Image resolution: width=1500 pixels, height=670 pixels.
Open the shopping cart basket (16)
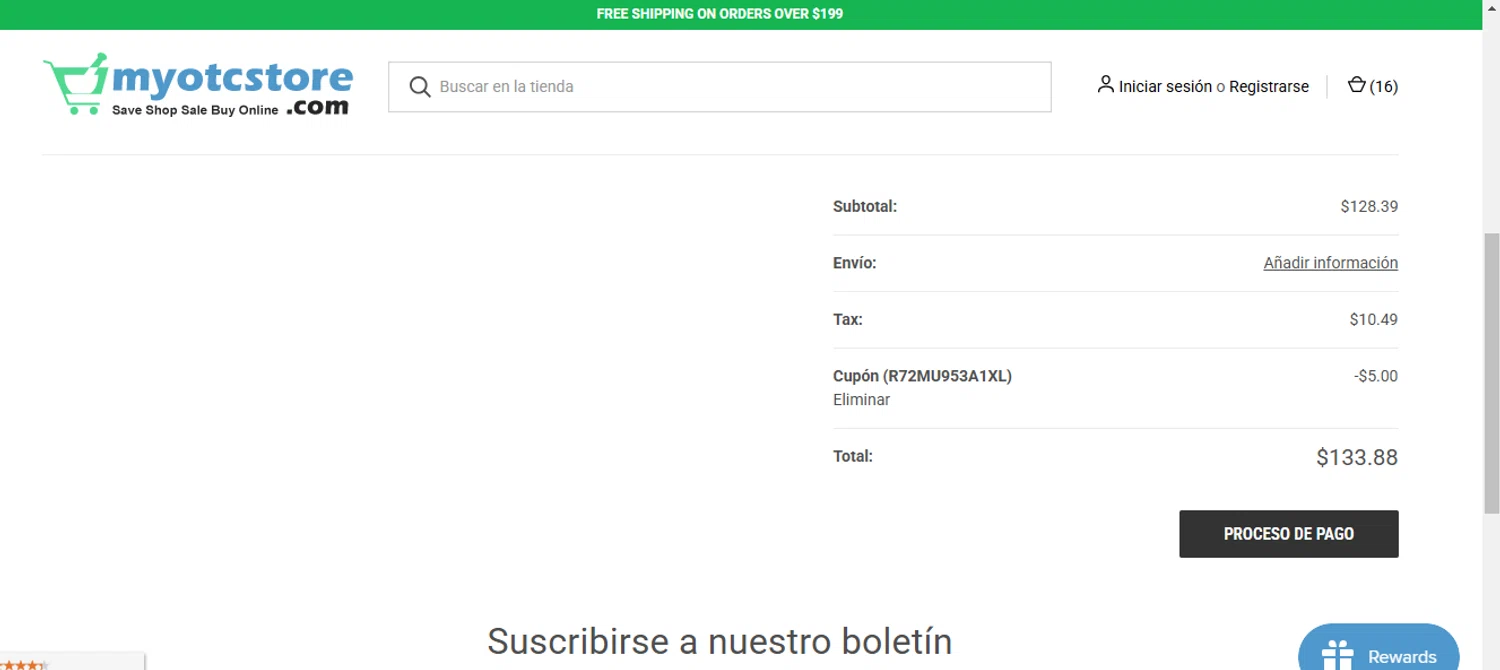click(x=1372, y=86)
